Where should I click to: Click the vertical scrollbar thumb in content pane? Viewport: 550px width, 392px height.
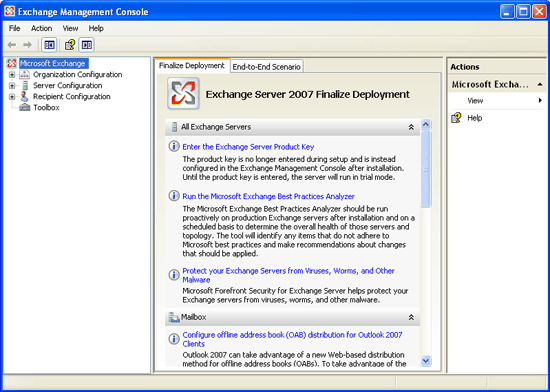426,169
